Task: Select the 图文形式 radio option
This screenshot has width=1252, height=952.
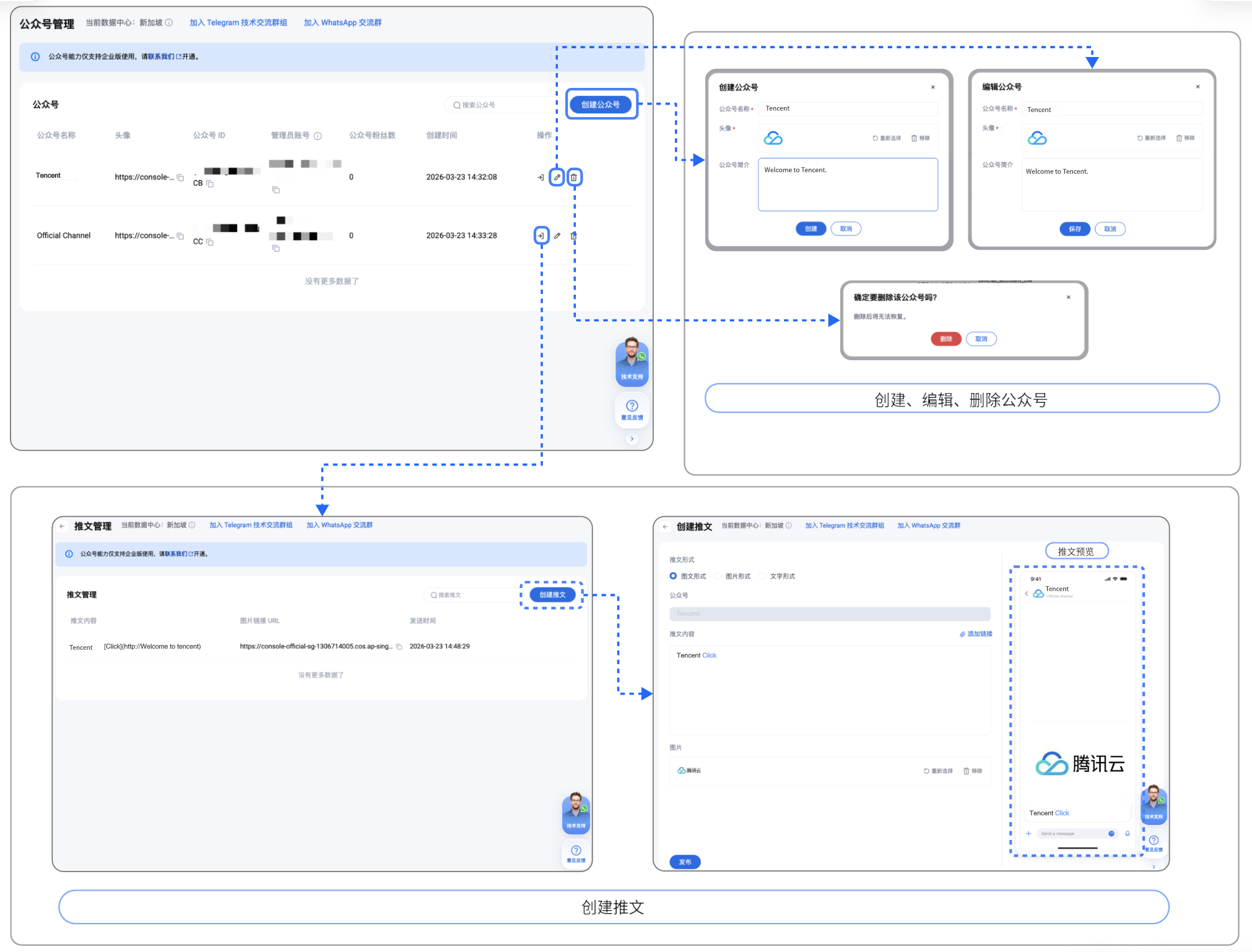Action: [x=673, y=576]
